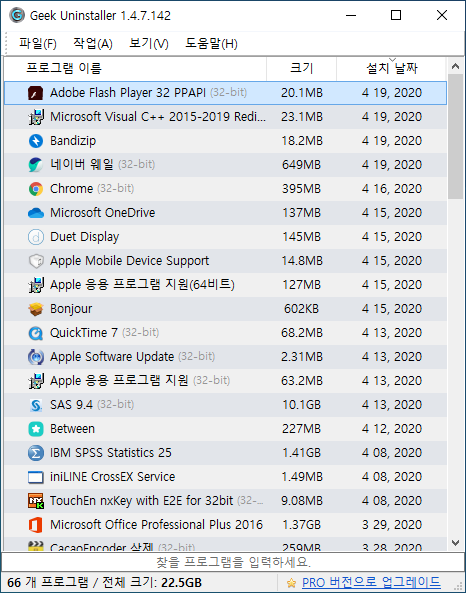Click the 찾을 프로그램을 입력하세요 search field

click(233, 562)
